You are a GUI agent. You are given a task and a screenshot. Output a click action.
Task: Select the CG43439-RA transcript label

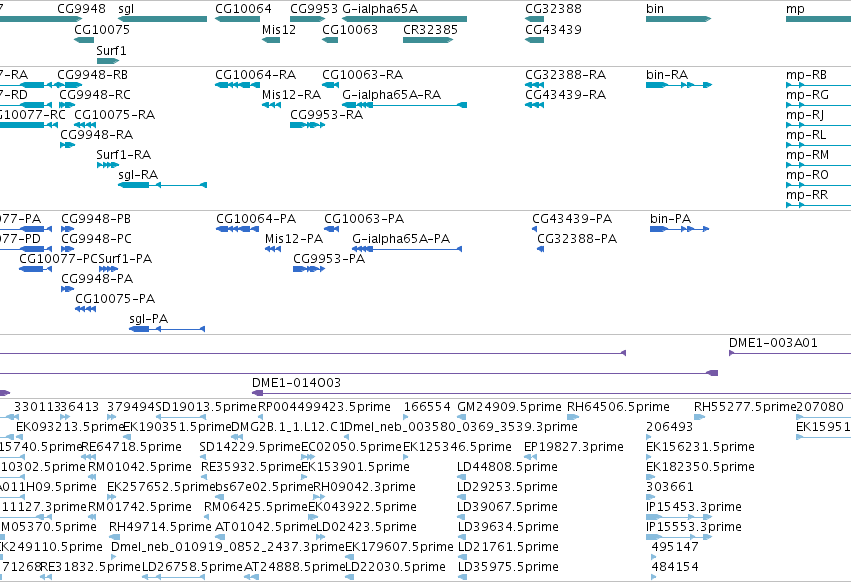(x=566, y=94)
